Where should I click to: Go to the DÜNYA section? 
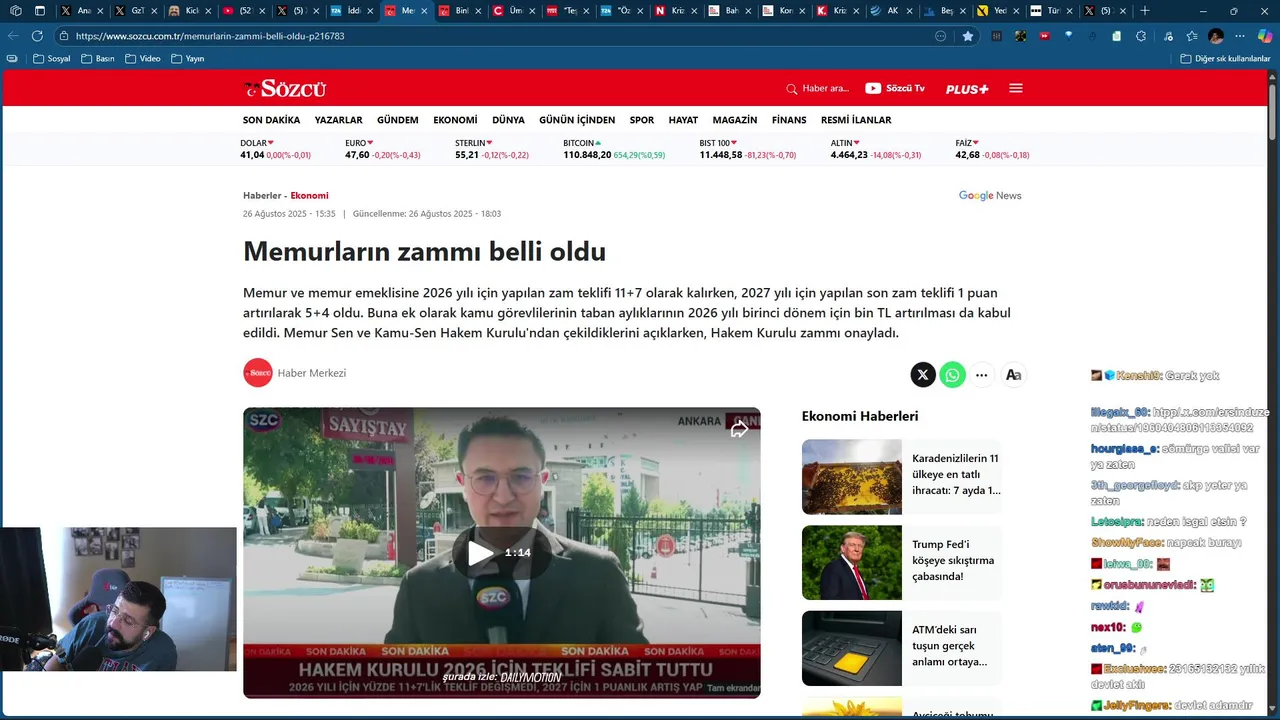tap(508, 120)
